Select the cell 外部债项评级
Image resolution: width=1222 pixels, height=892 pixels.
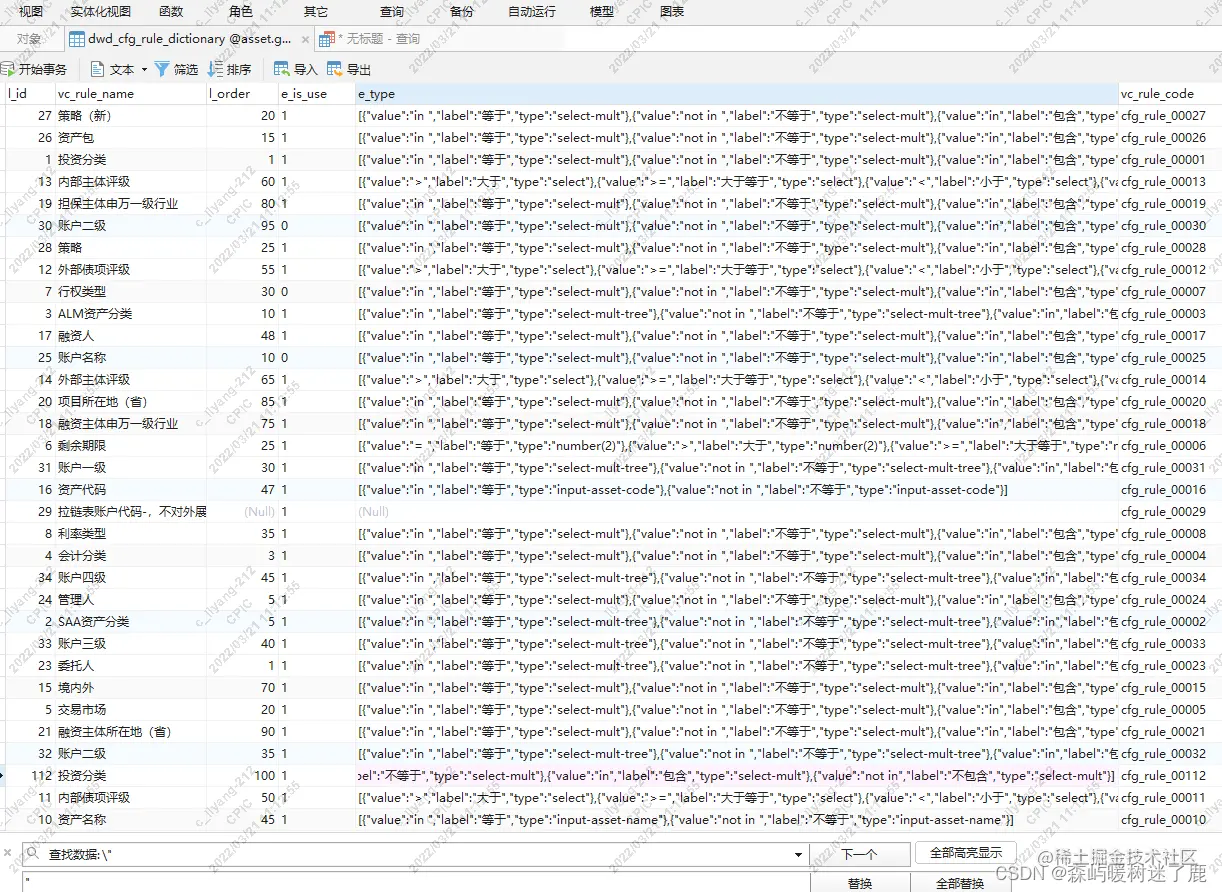pyautogui.click(x=130, y=270)
